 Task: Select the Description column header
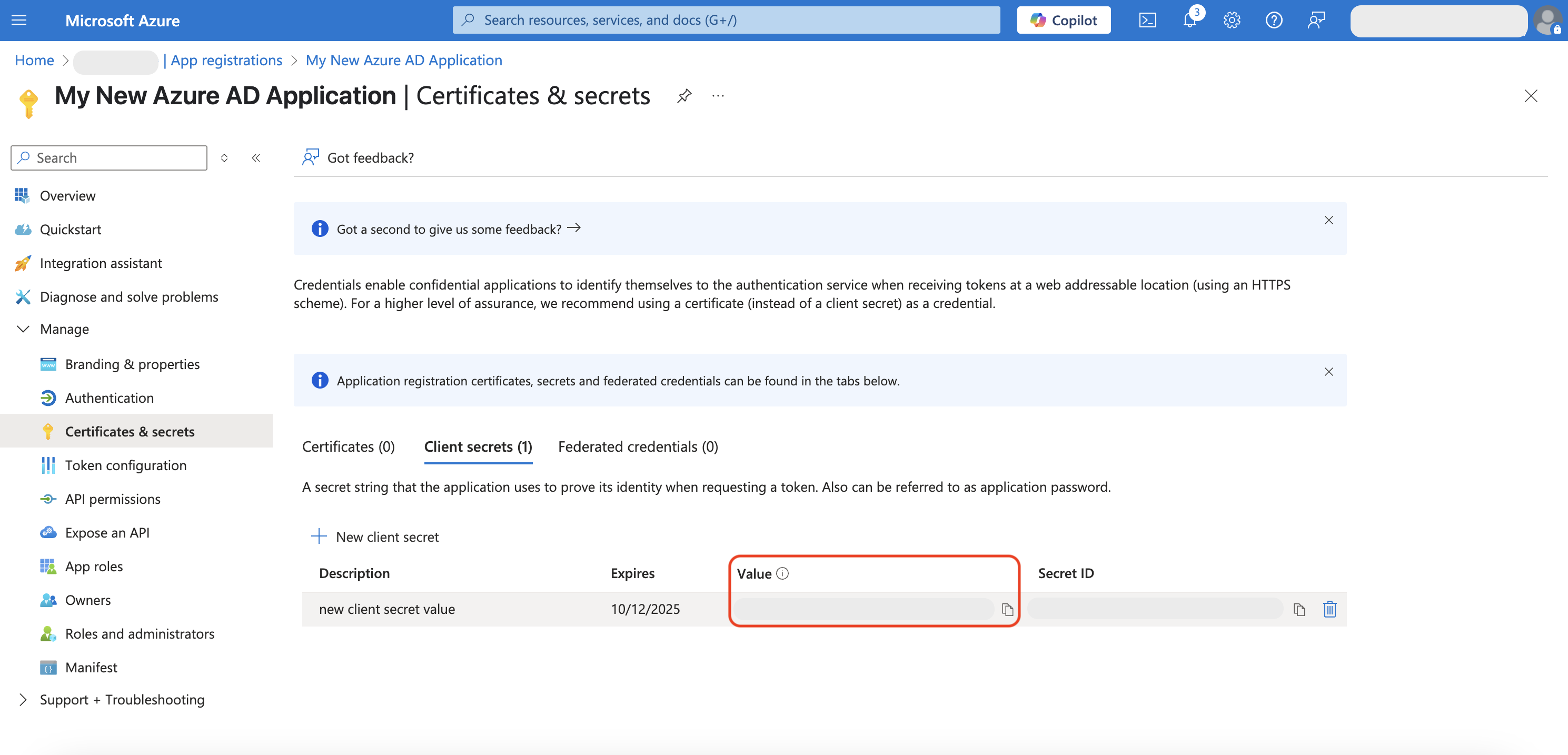click(354, 573)
